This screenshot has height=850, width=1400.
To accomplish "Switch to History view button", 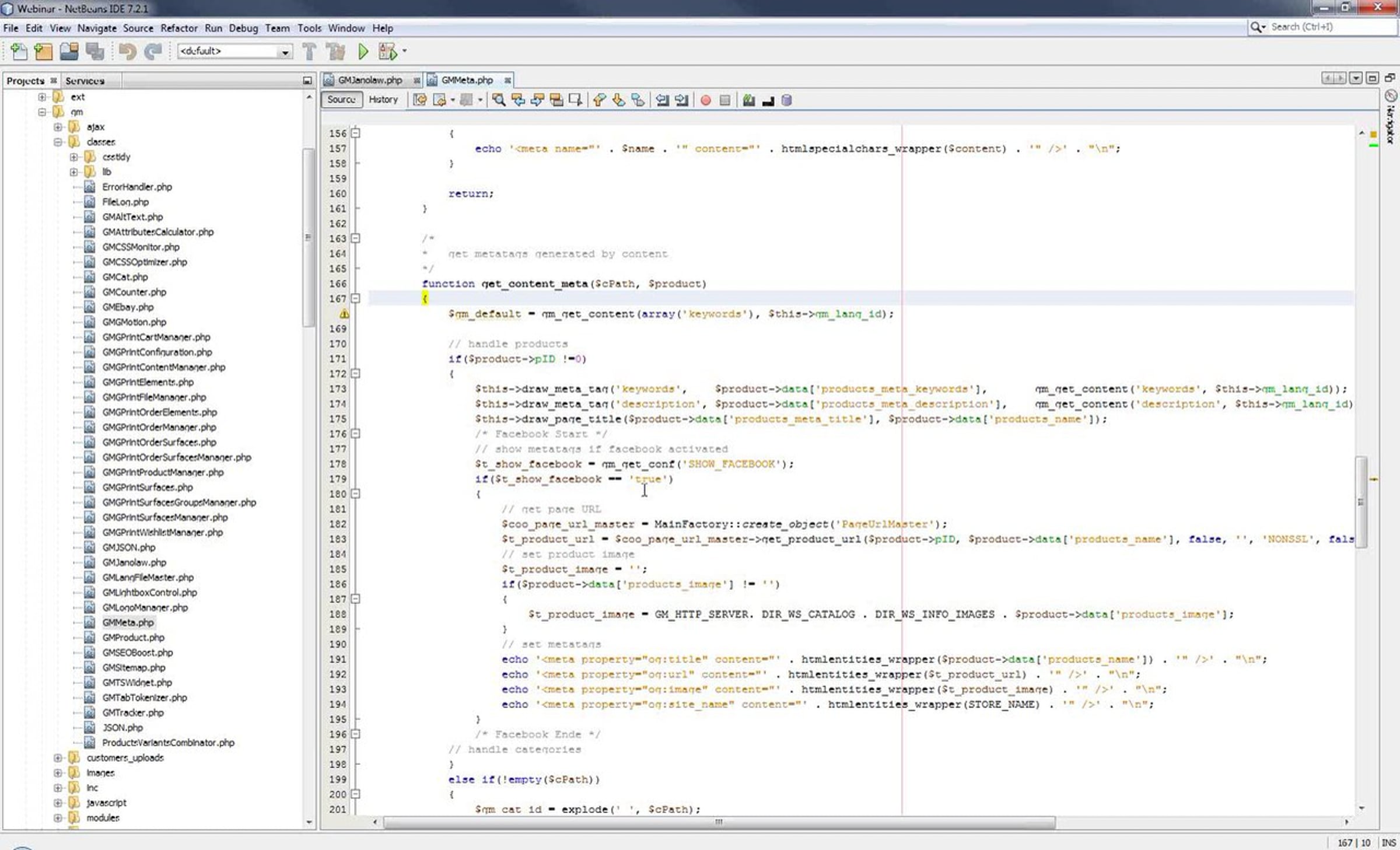I will [383, 100].
